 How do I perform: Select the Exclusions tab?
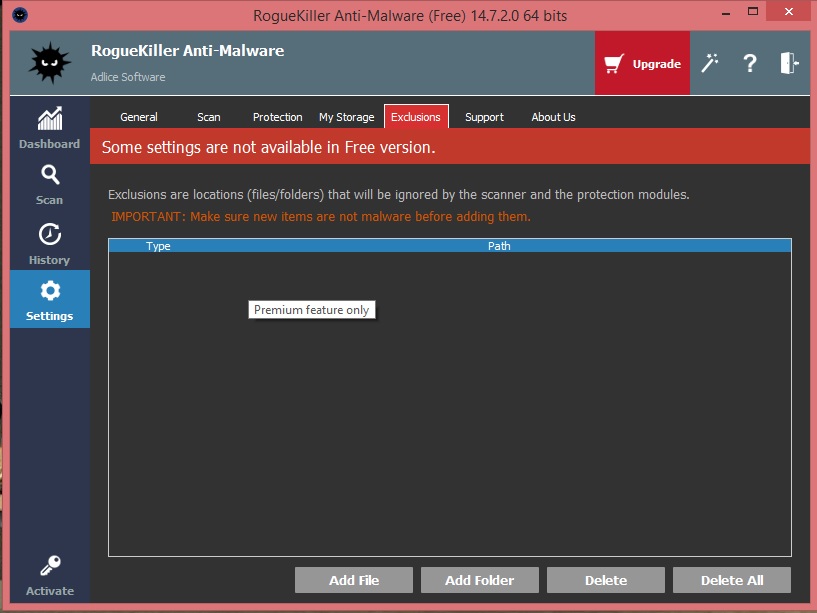(x=416, y=117)
